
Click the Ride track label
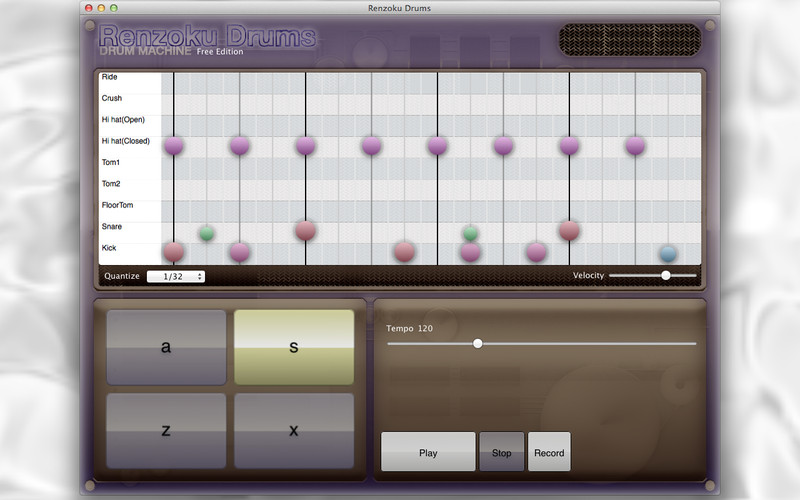[x=109, y=77]
